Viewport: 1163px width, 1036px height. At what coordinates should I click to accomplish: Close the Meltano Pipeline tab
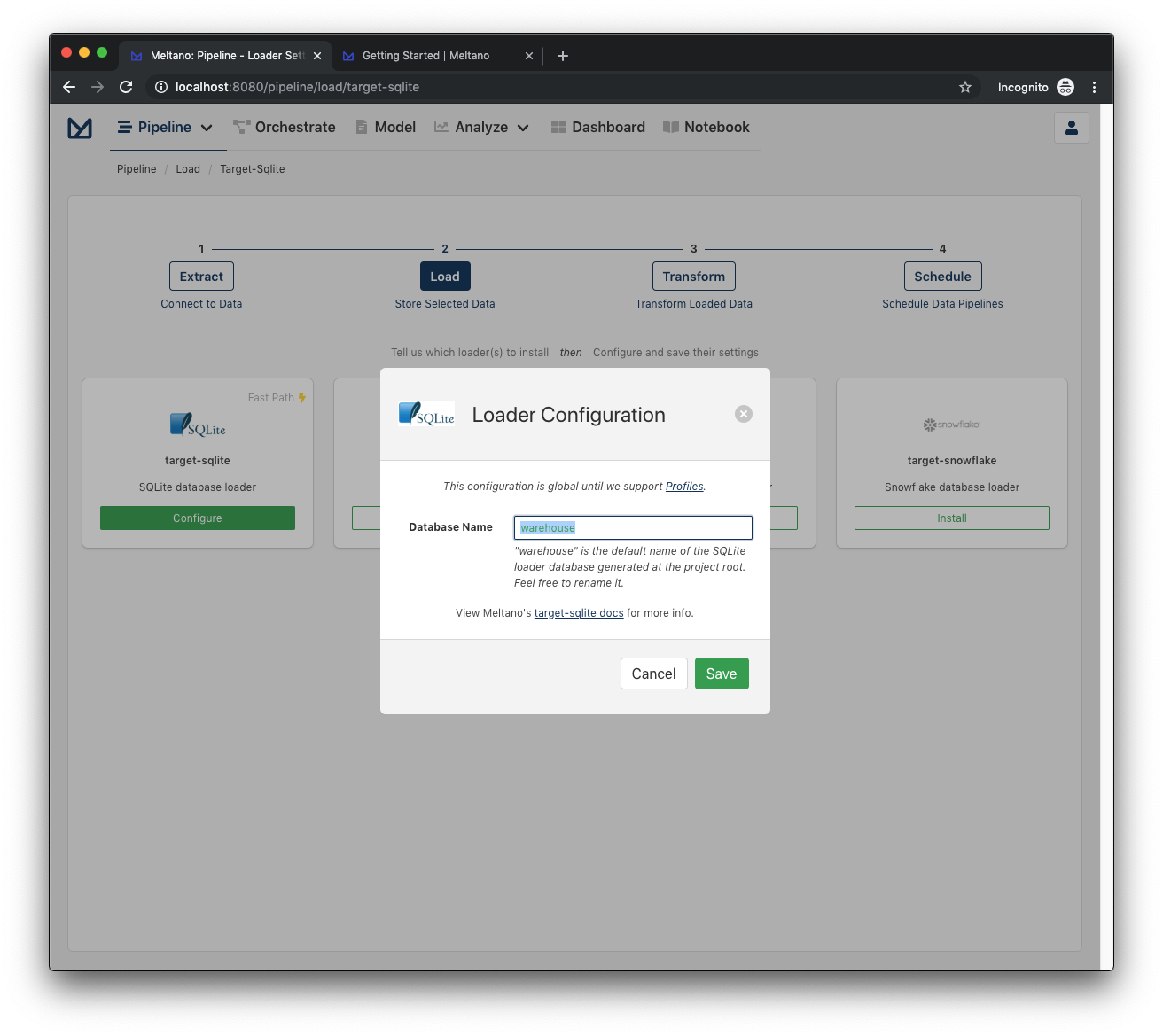[317, 56]
